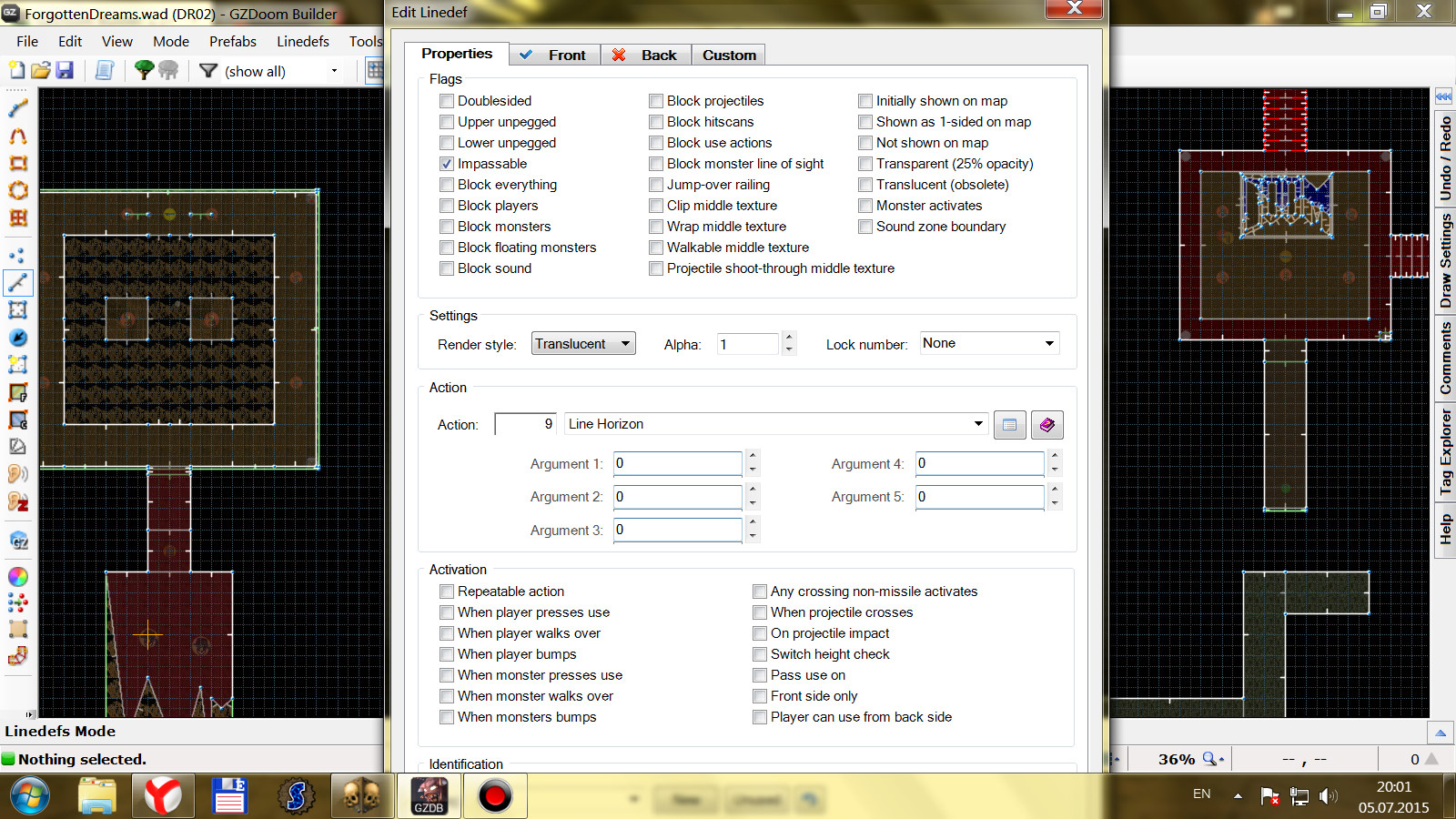This screenshot has width=1456, height=819.
Task: Show hidden system tray icons arrow
Action: [1238, 795]
